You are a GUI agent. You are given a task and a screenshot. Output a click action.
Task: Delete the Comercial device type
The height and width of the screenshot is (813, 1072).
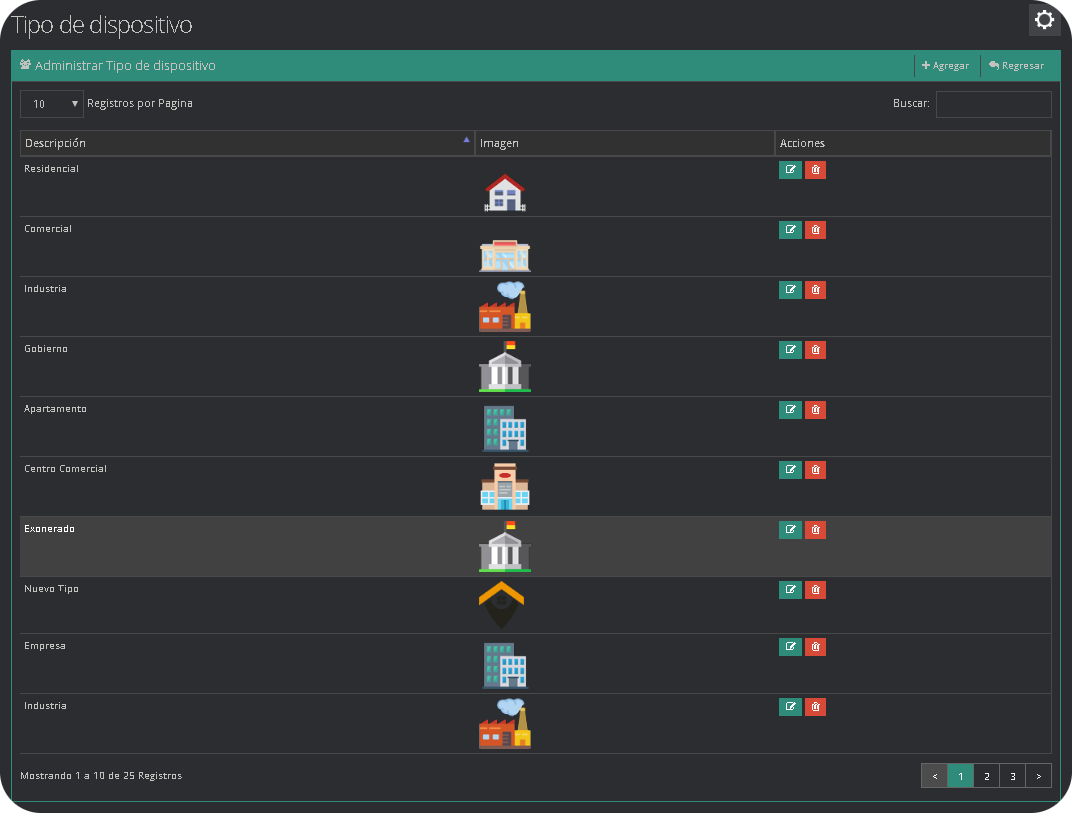point(815,230)
